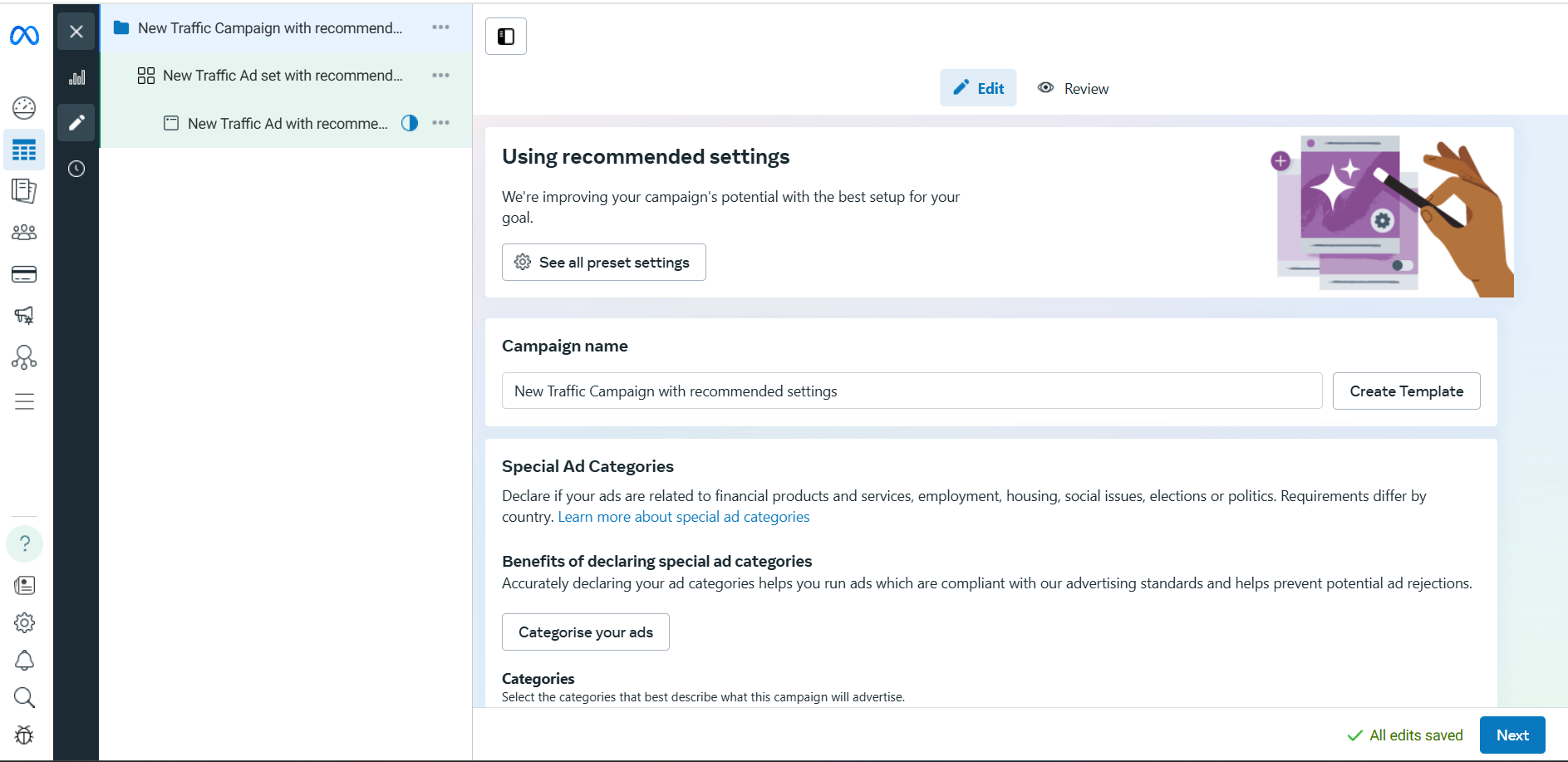Viewport: 1568px width, 762px height.
Task: Open campaign row three-dot menu
Action: [440, 27]
